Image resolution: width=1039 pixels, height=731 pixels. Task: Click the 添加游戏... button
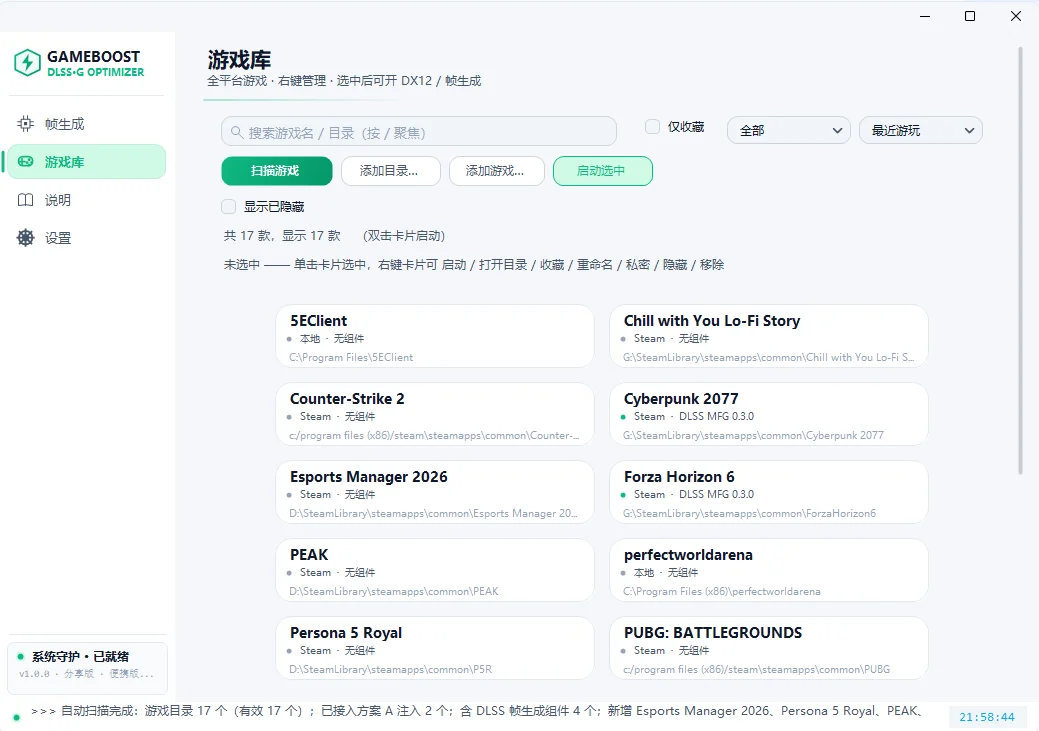coord(496,171)
